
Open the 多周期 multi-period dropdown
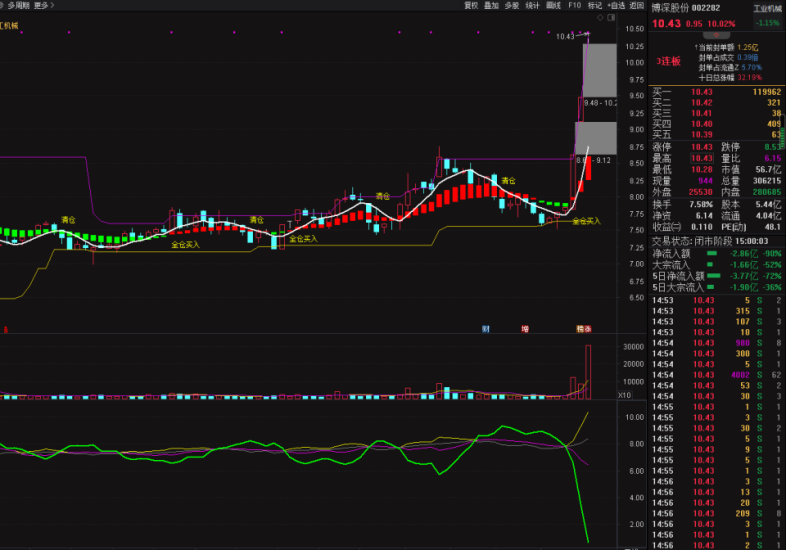pos(18,5)
